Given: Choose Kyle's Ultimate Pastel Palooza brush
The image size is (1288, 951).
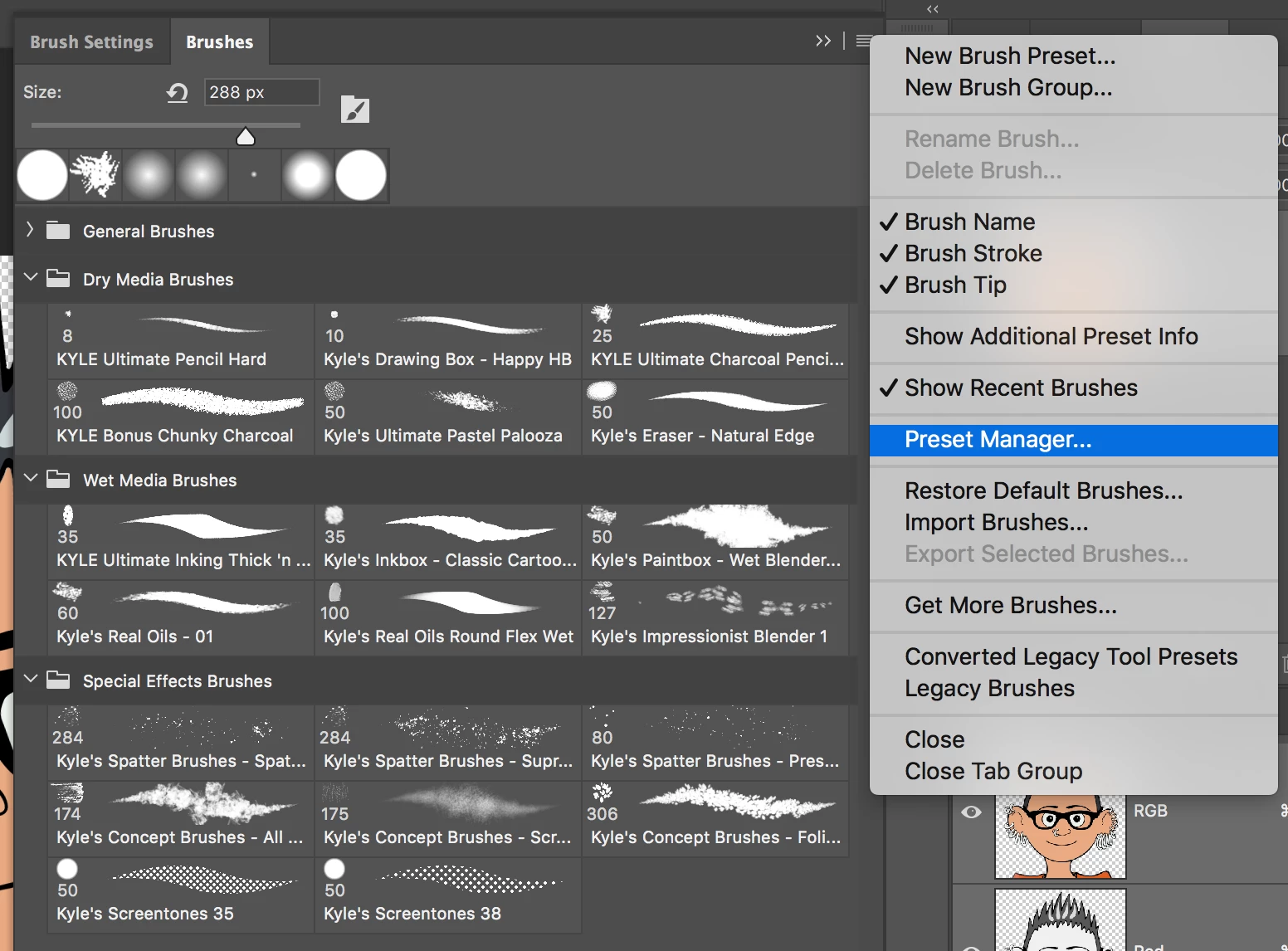Looking at the screenshot, I should tap(448, 417).
